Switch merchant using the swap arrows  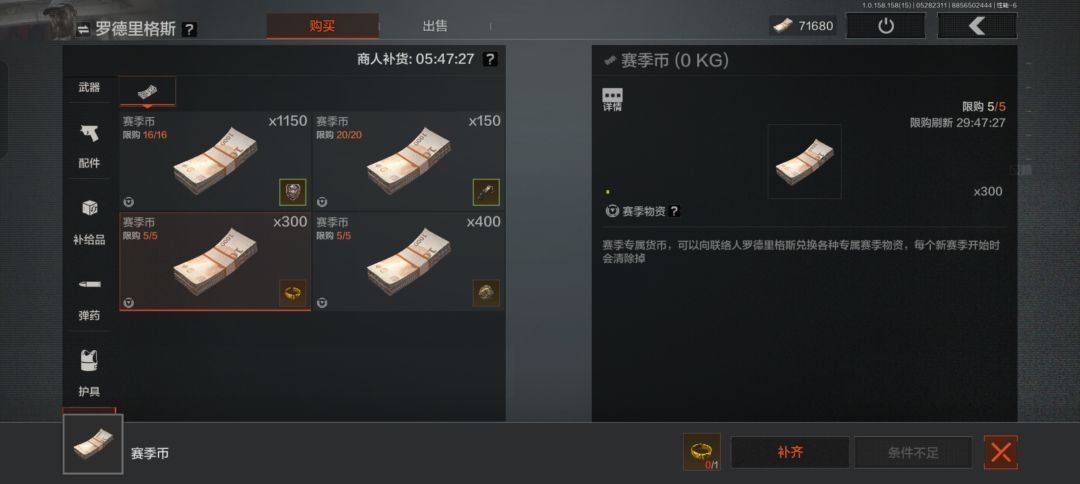83,30
